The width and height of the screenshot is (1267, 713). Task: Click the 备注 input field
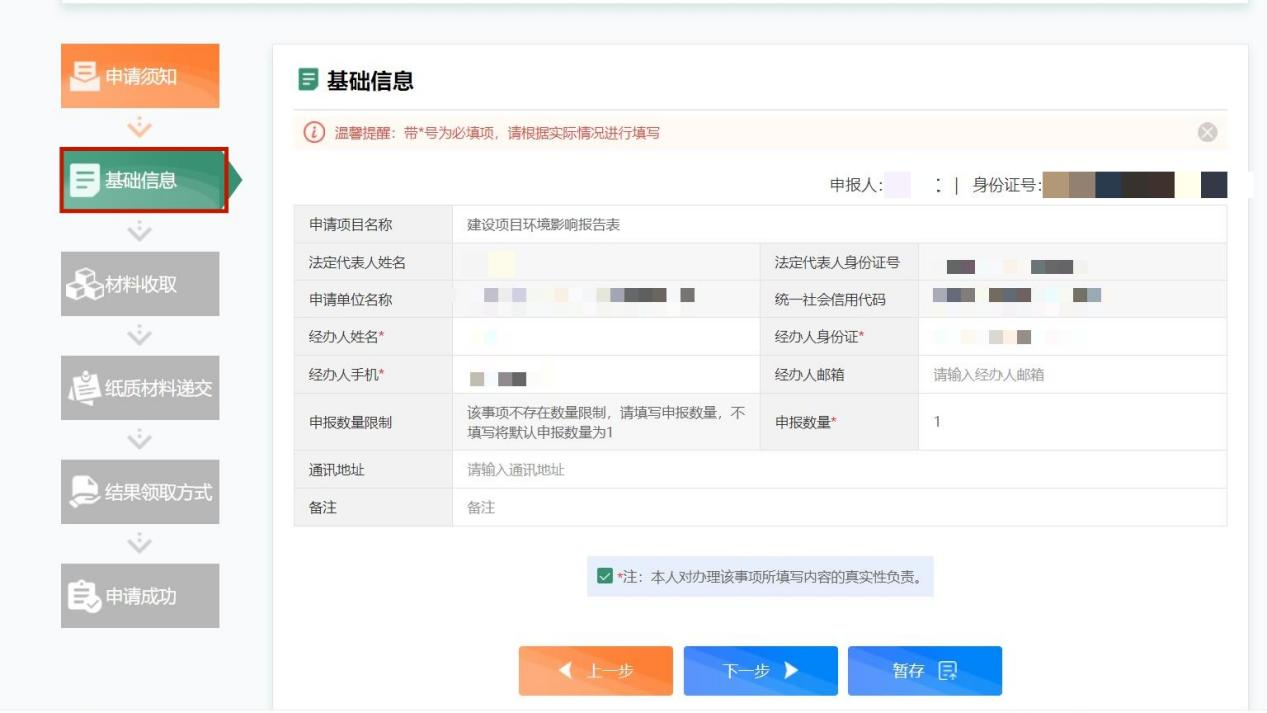click(838, 508)
